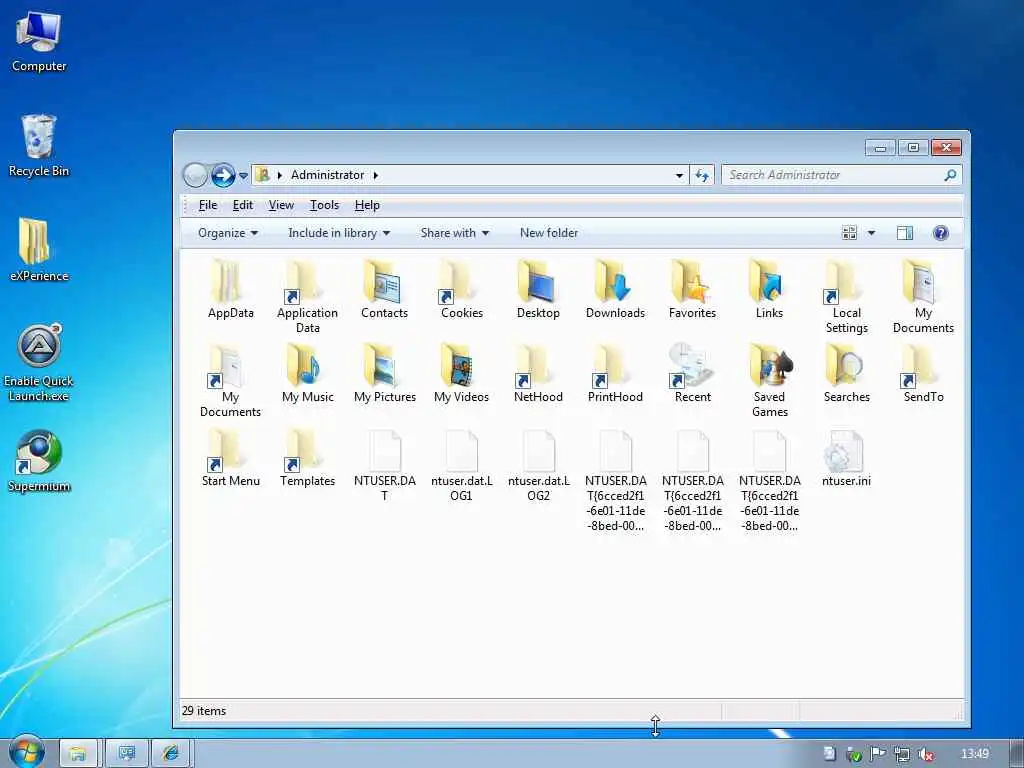Open the Windows Start button
This screenshot has width=1024, height=768.
tap(26, 752)
